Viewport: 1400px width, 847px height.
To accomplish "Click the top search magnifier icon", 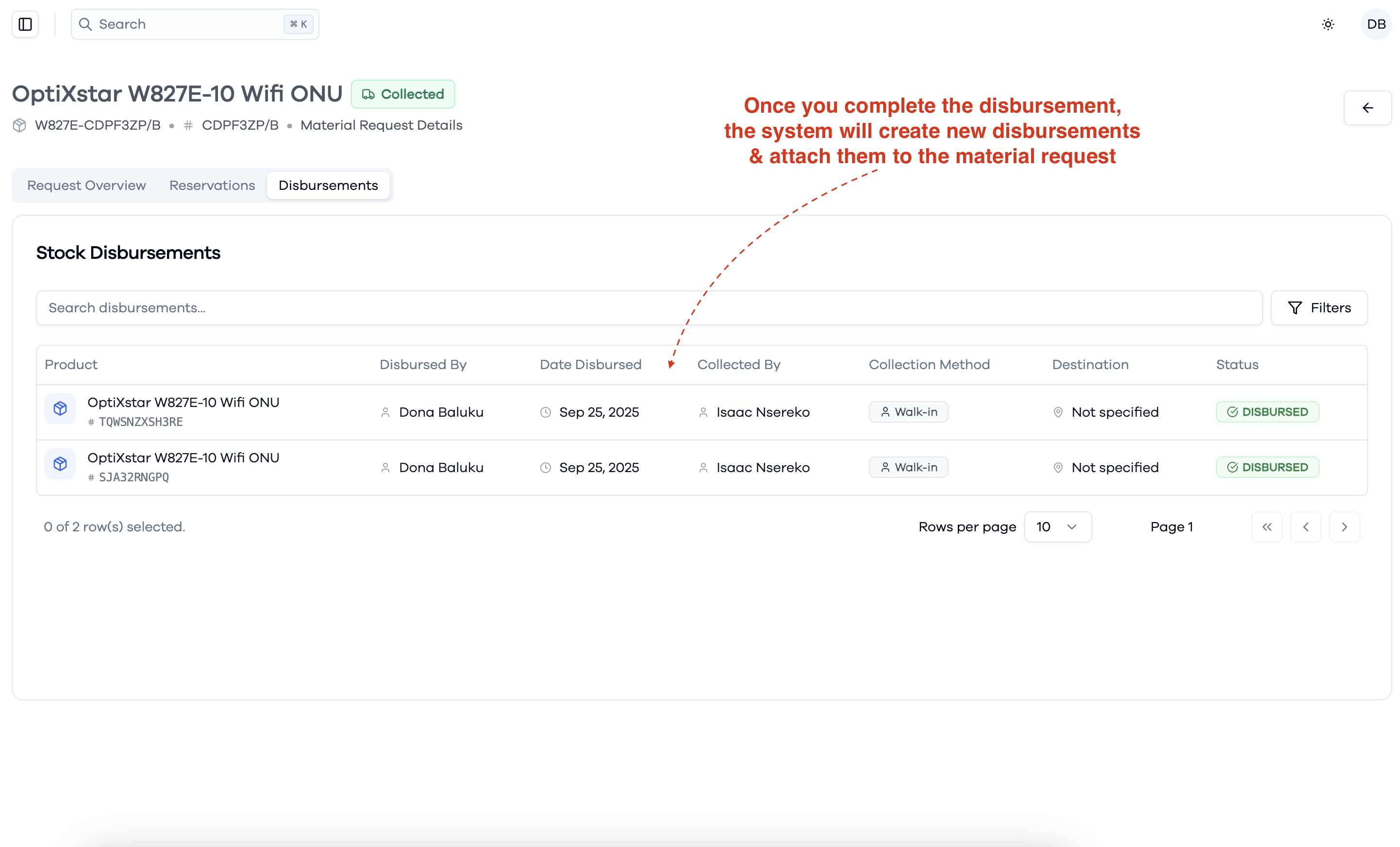I will tap(85, 24).
